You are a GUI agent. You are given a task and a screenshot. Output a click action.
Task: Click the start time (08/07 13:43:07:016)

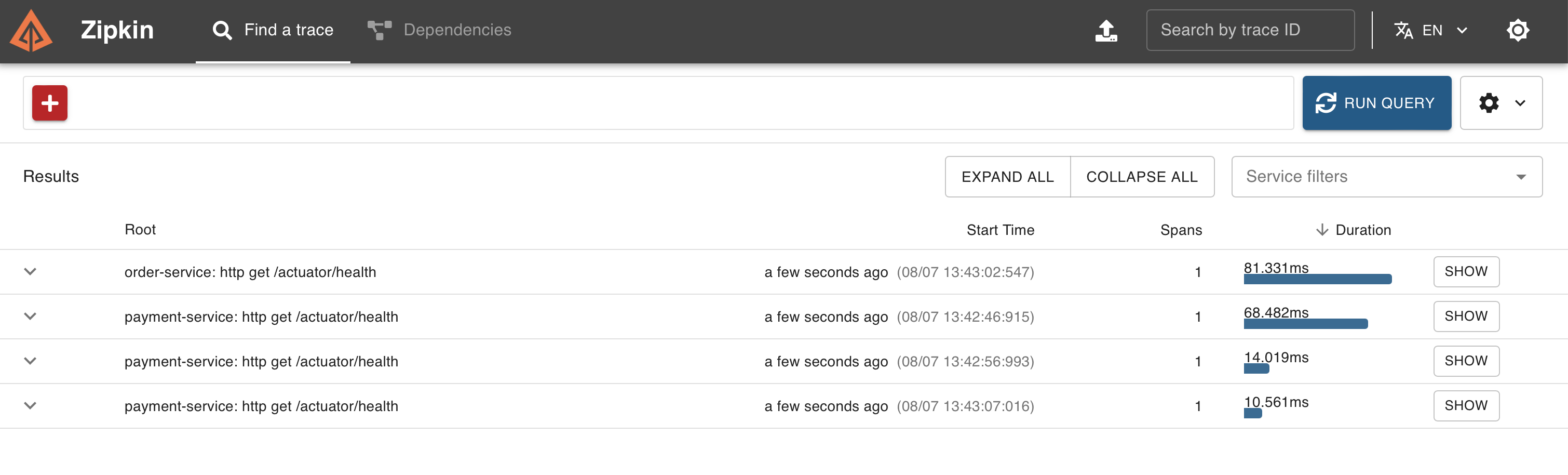coord(965,406)
